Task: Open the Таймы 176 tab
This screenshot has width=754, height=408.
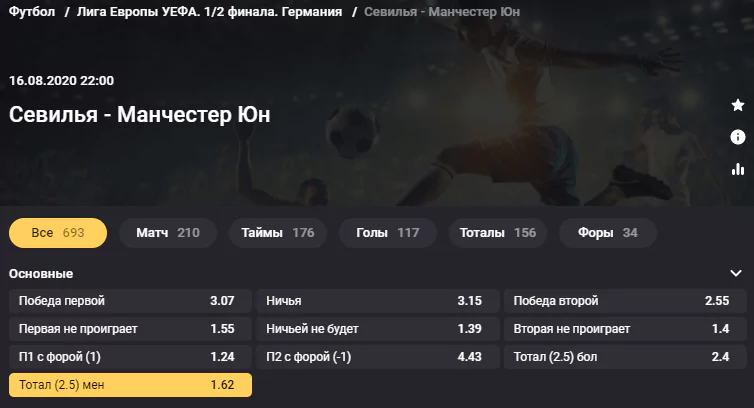Action: click(278, 233)
